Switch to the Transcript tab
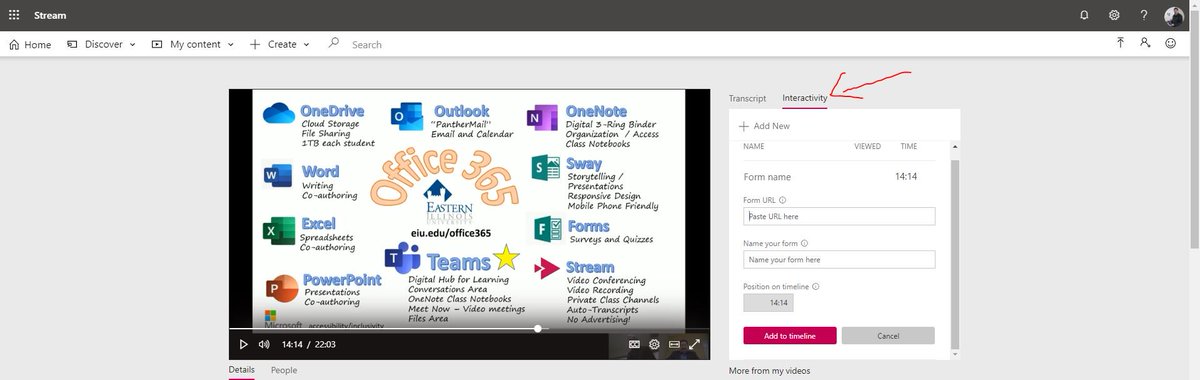The width and height of the screenshot is (1200, 380). (747, 98)
